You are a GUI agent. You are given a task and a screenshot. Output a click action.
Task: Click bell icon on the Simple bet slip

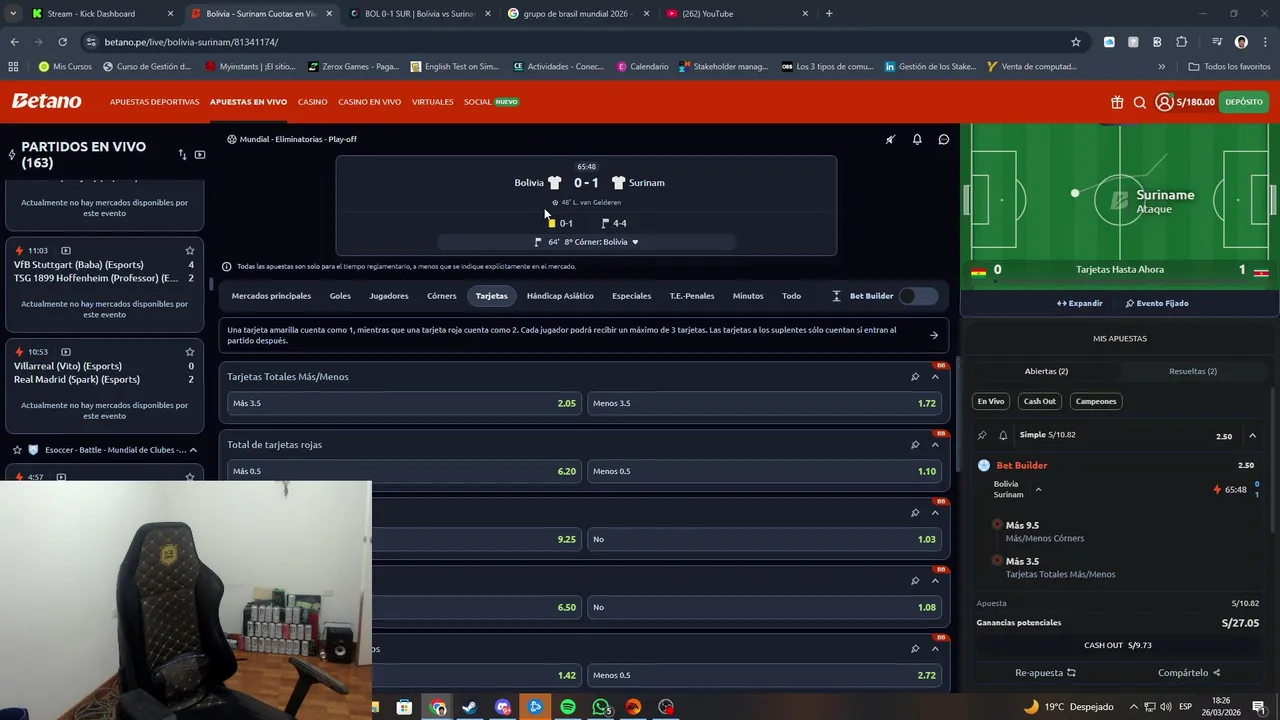(x=1003, y=436)
